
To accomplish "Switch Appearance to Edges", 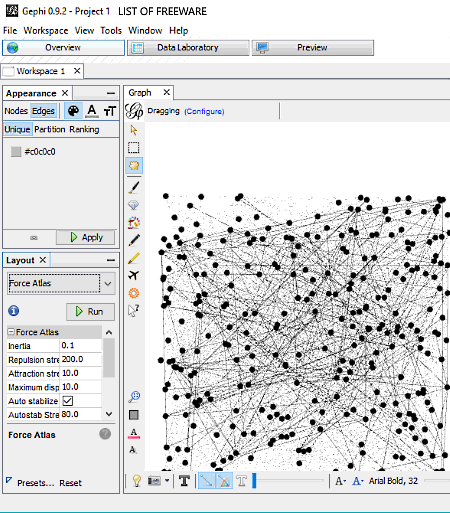I will pos(43,111).
